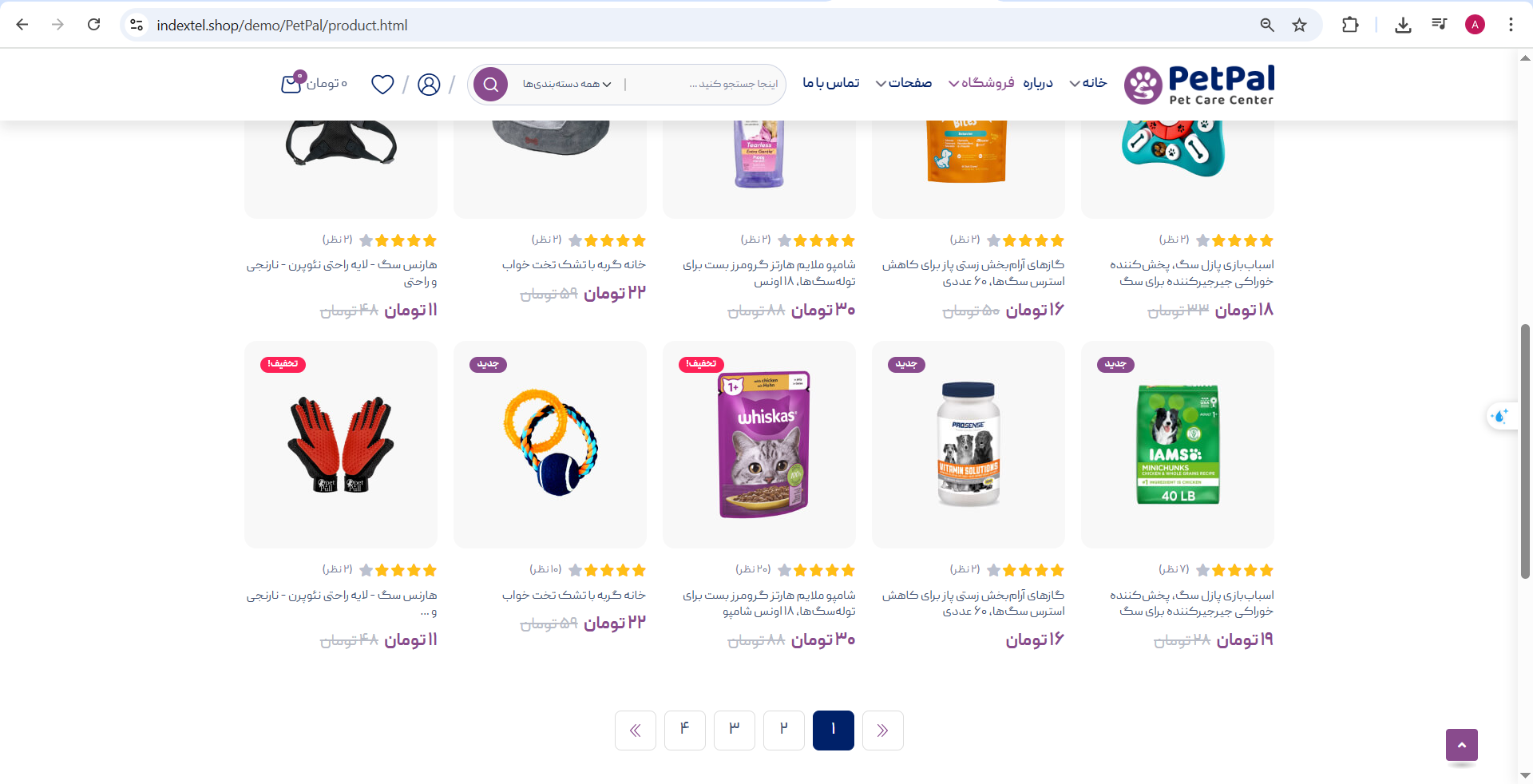Go to pagination page ۴
1533x784 pixels.
pyautogui.click(x=684, y=730)
